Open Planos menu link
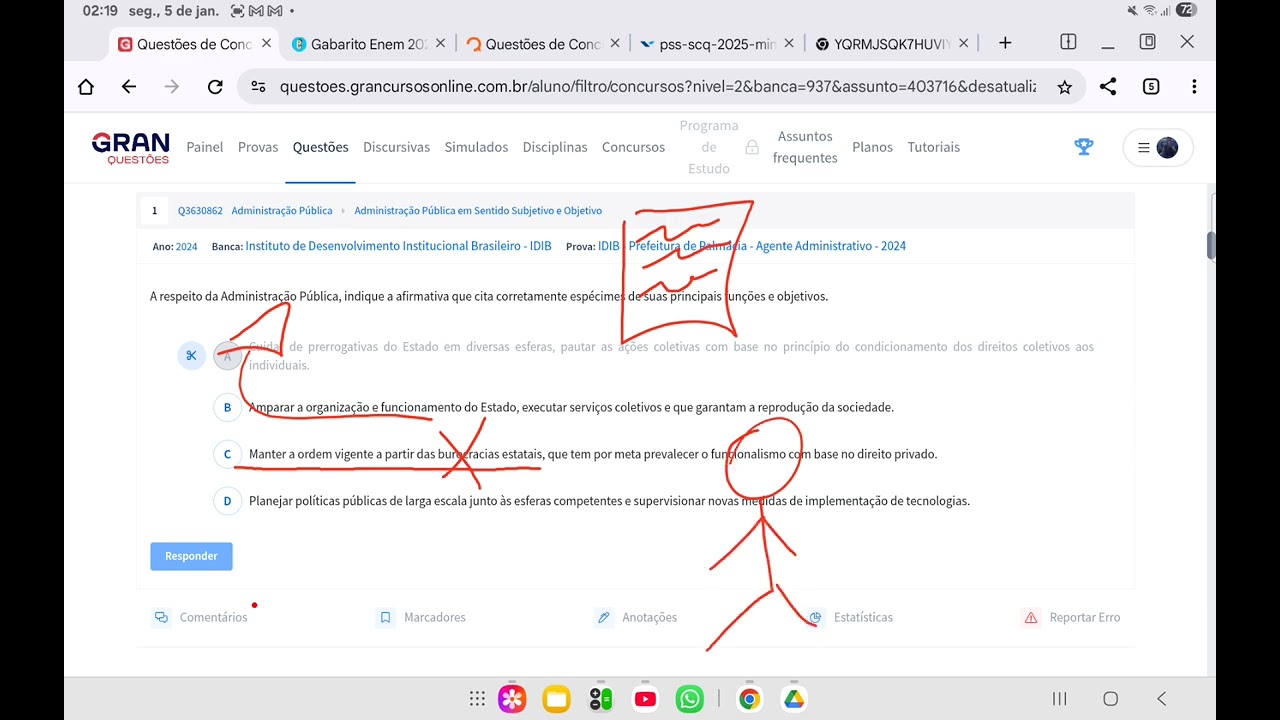This screenshot has width=1280, height=720. [872, 147]
